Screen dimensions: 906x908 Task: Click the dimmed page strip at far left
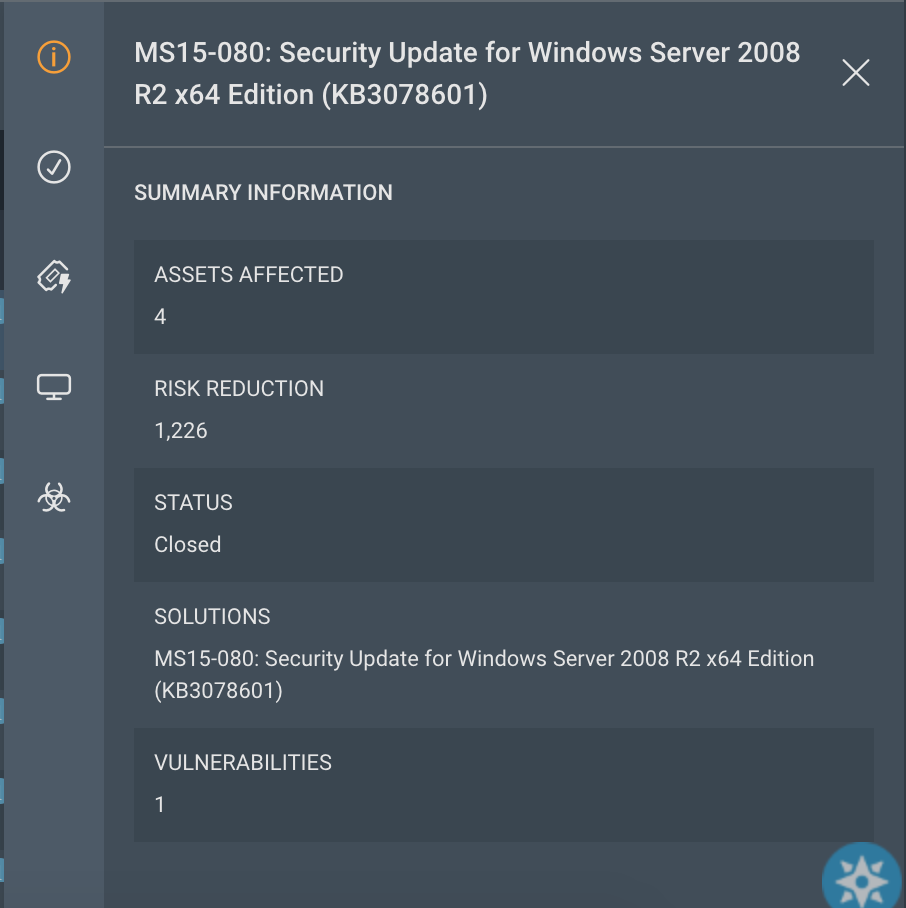point(2,450)
